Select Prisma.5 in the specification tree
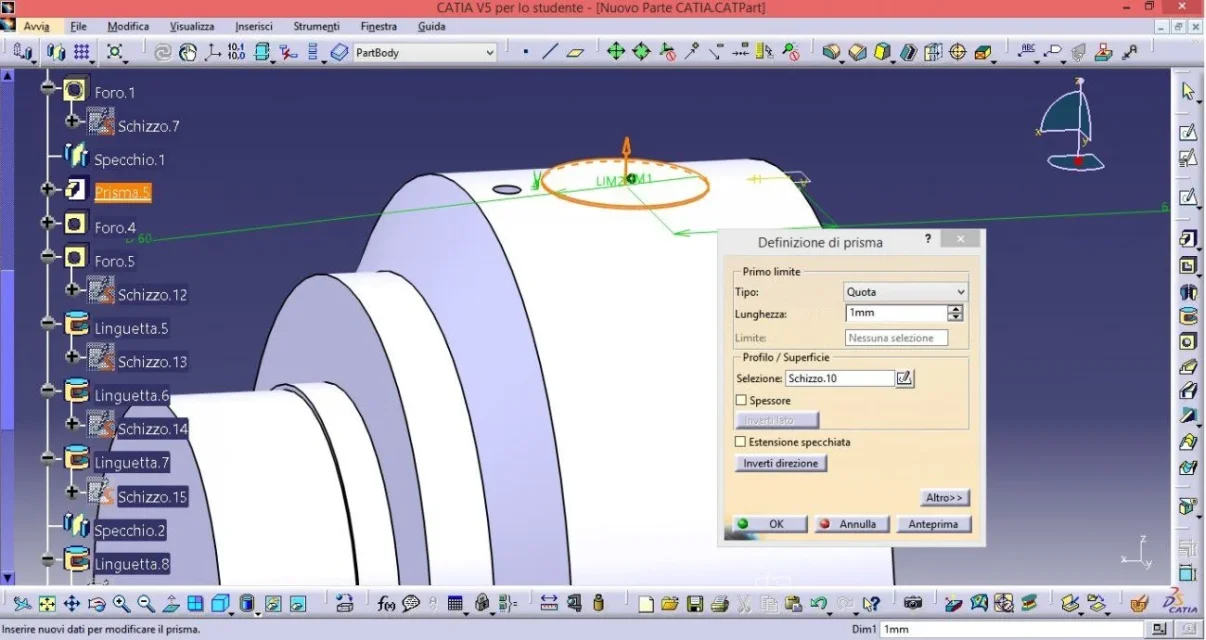 [x=122, y=192]
